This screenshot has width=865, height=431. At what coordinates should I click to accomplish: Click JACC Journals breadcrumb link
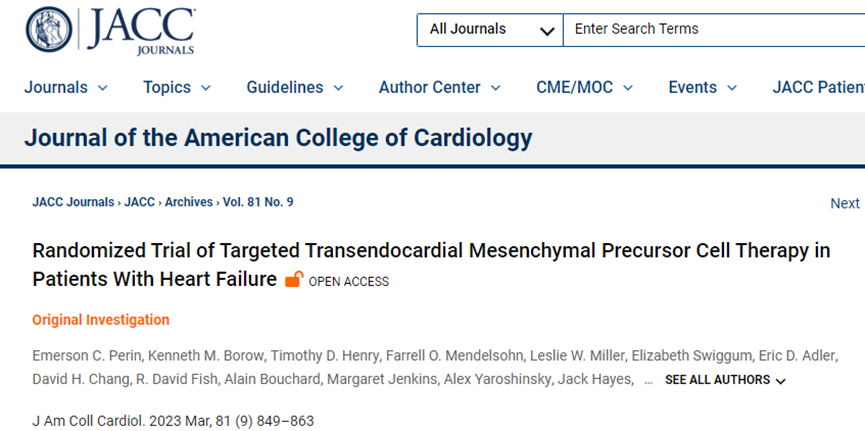click(x=73, y=202)
